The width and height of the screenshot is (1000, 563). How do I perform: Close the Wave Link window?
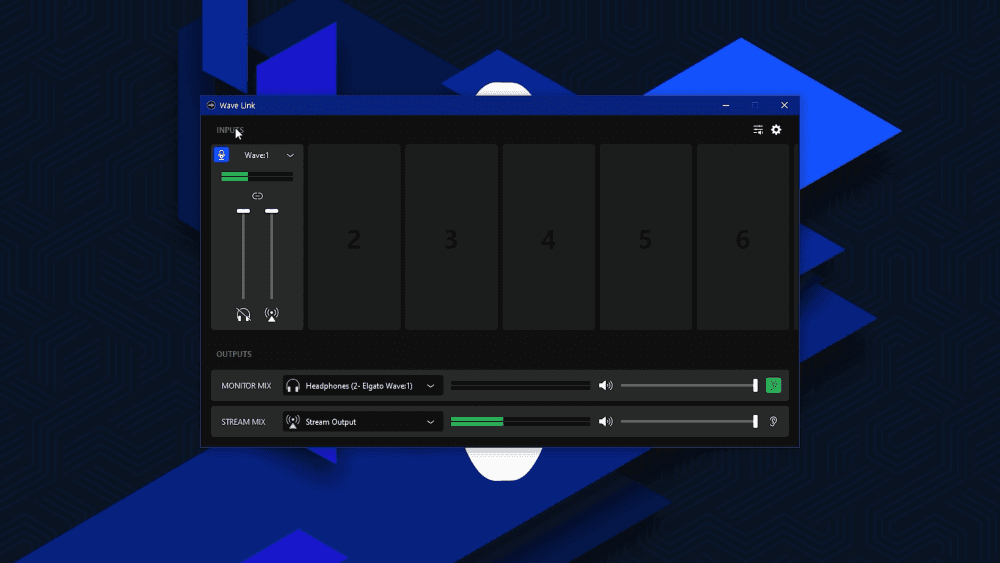(784, 105)
